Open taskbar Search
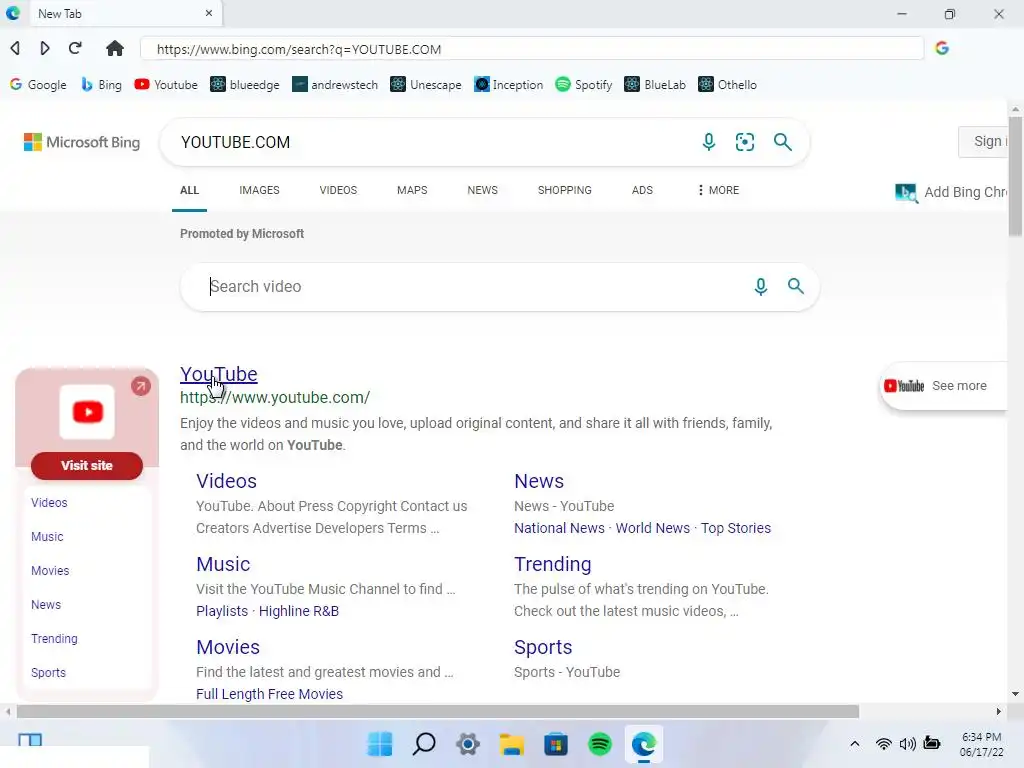1024x768 pixels. (x=424, y=744)
